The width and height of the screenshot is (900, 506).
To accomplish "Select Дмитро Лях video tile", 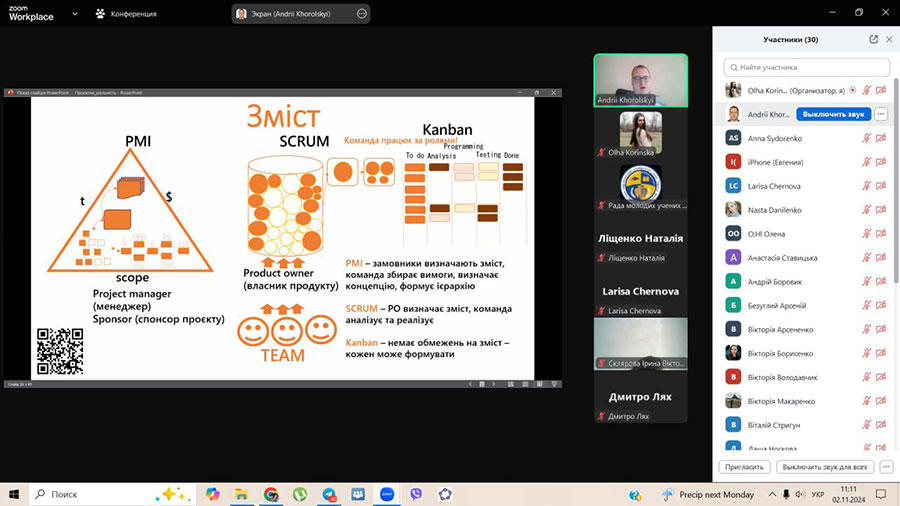I will click(x=641, y=397).
